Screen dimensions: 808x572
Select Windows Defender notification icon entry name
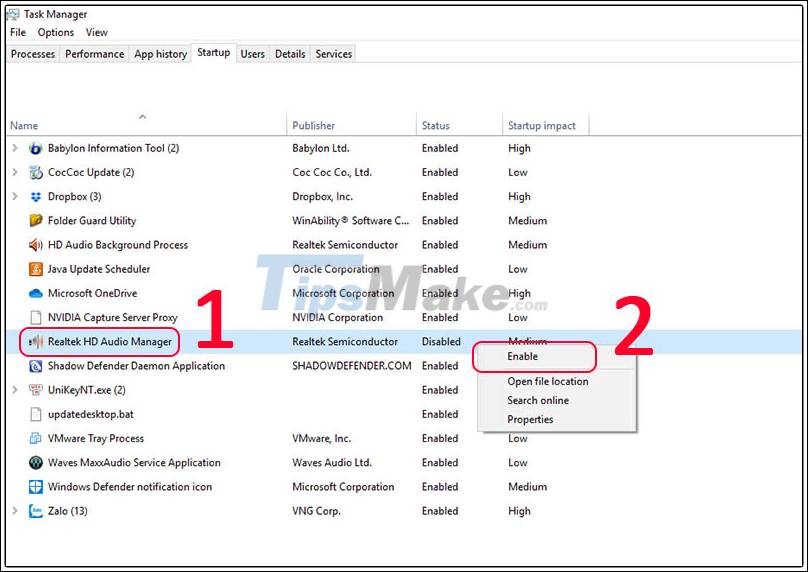pos(130,487)
